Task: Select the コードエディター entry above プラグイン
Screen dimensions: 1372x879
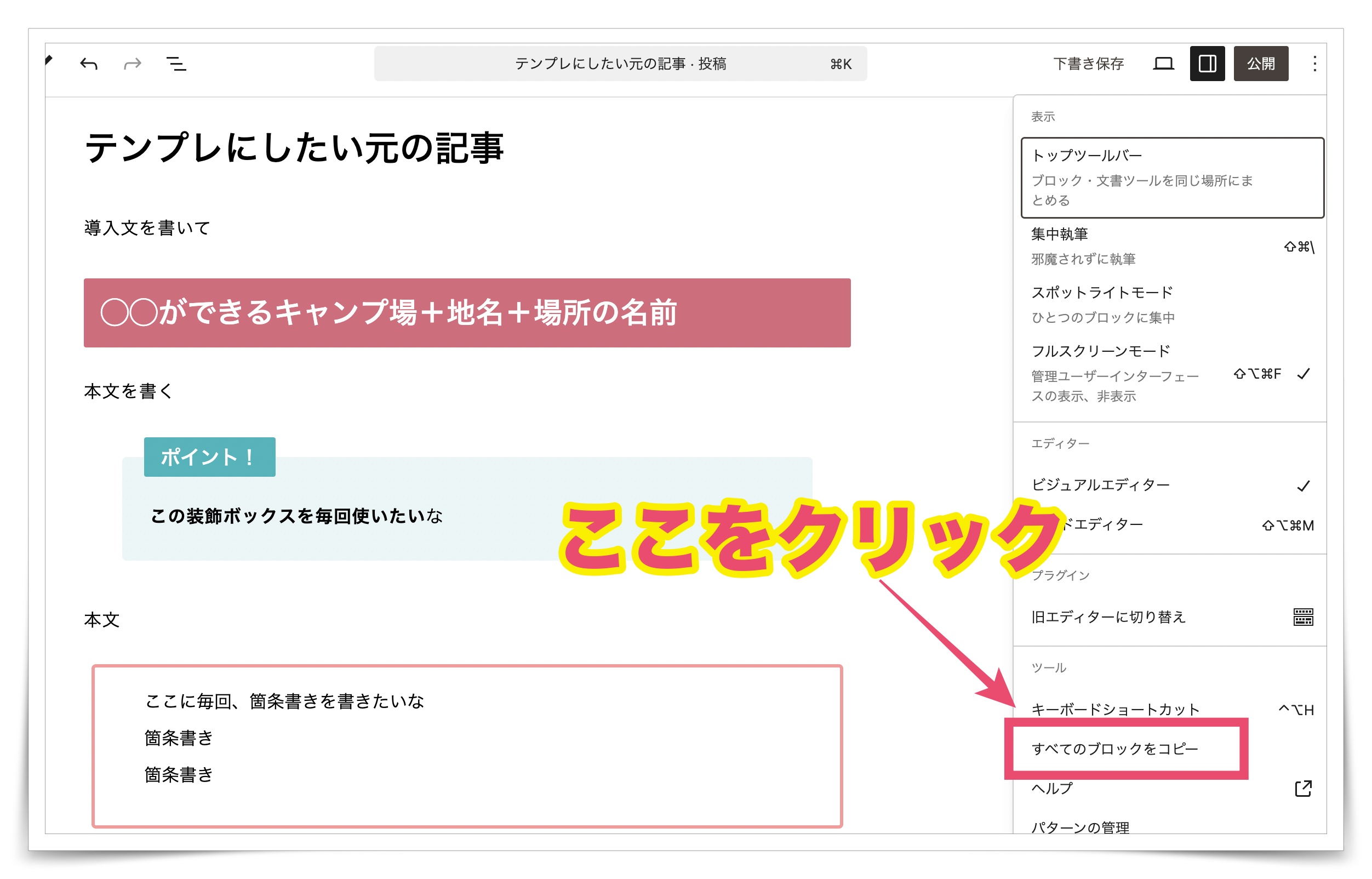Action: (x=1172, y=524)
